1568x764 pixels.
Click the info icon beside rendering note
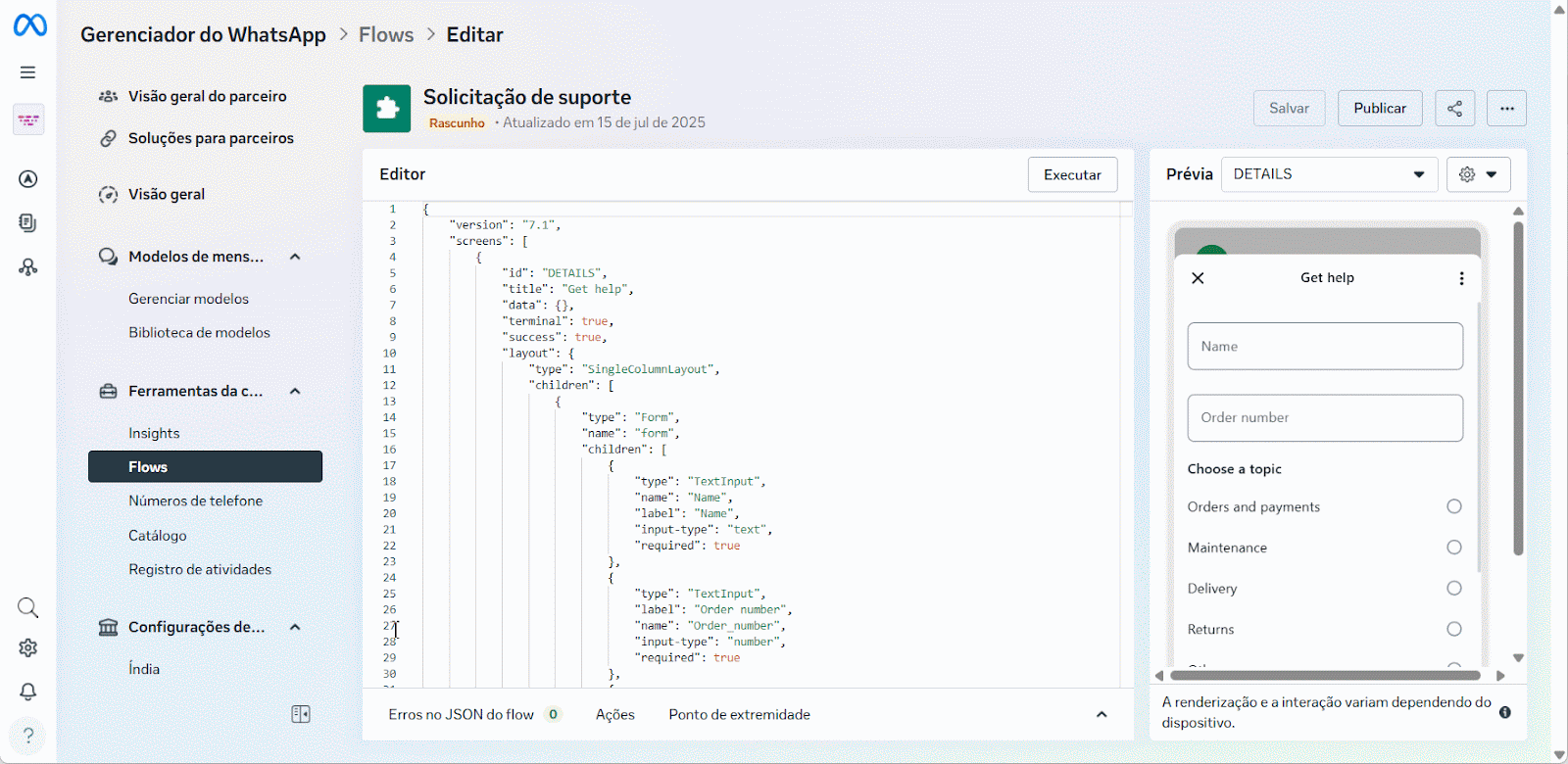tap(1505, 712)
